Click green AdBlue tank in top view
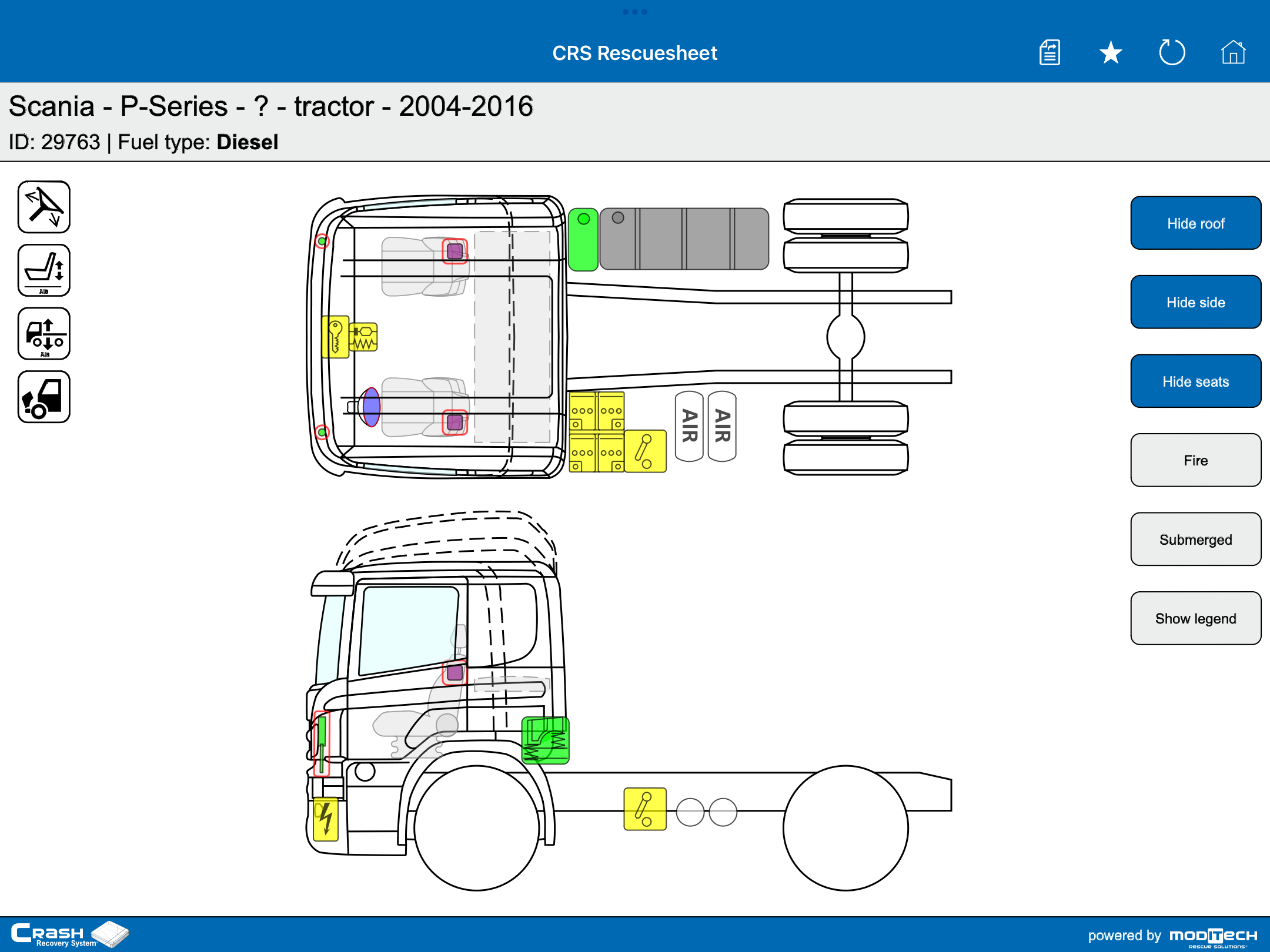Screen dimensions: 1270x952 click(x=583, y=240)
